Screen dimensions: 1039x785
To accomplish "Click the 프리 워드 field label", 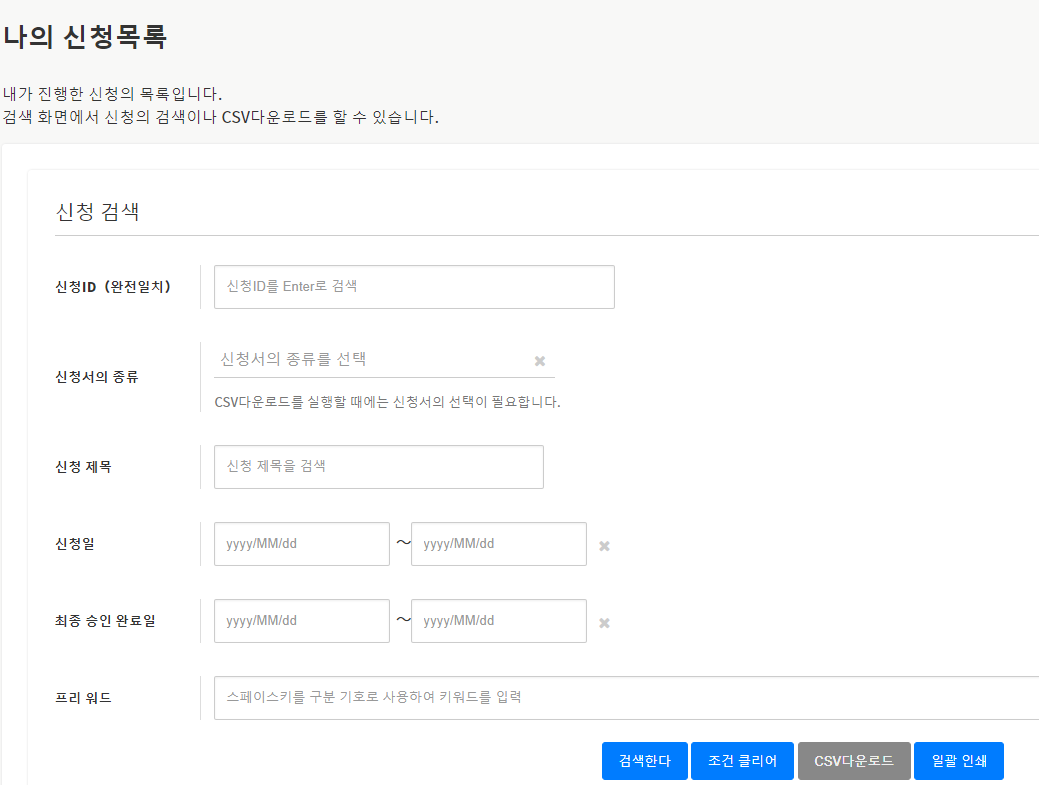I will tap(83, 698).
